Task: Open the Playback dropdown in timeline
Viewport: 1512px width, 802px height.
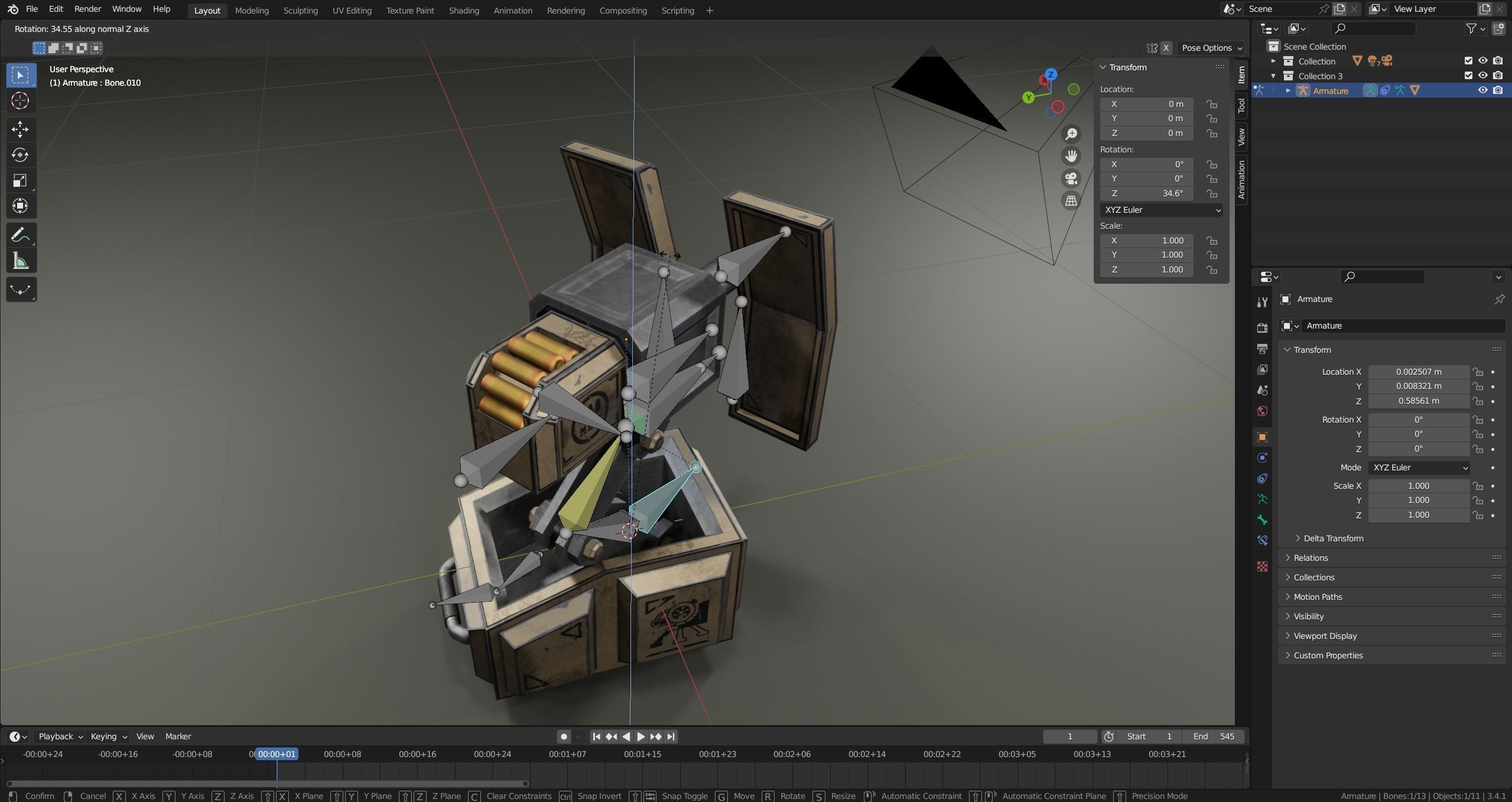Action: (60, 736)
